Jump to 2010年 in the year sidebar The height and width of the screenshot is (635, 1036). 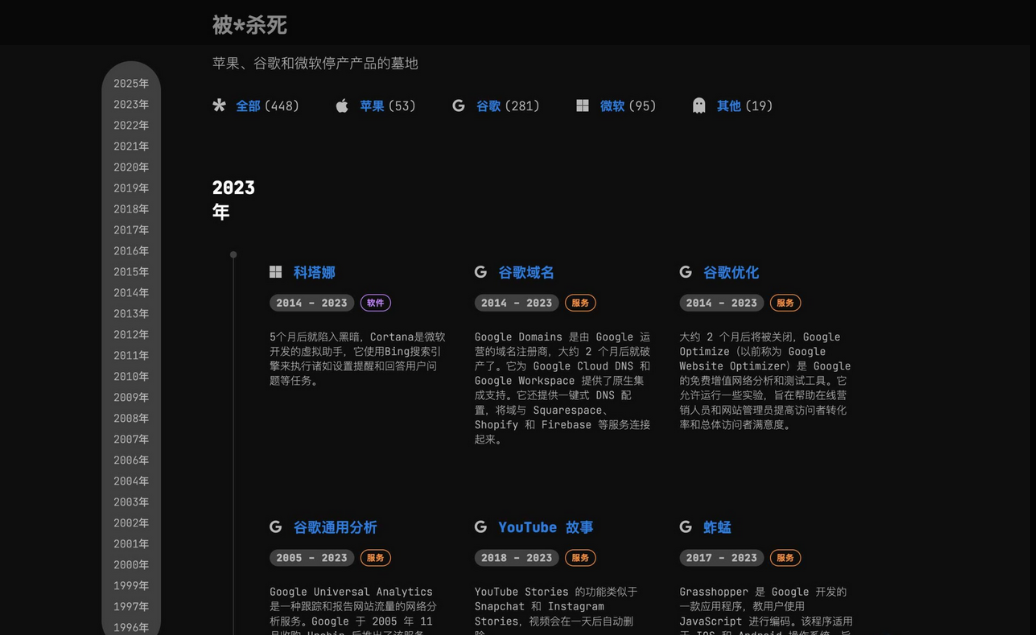pos(131,377)
